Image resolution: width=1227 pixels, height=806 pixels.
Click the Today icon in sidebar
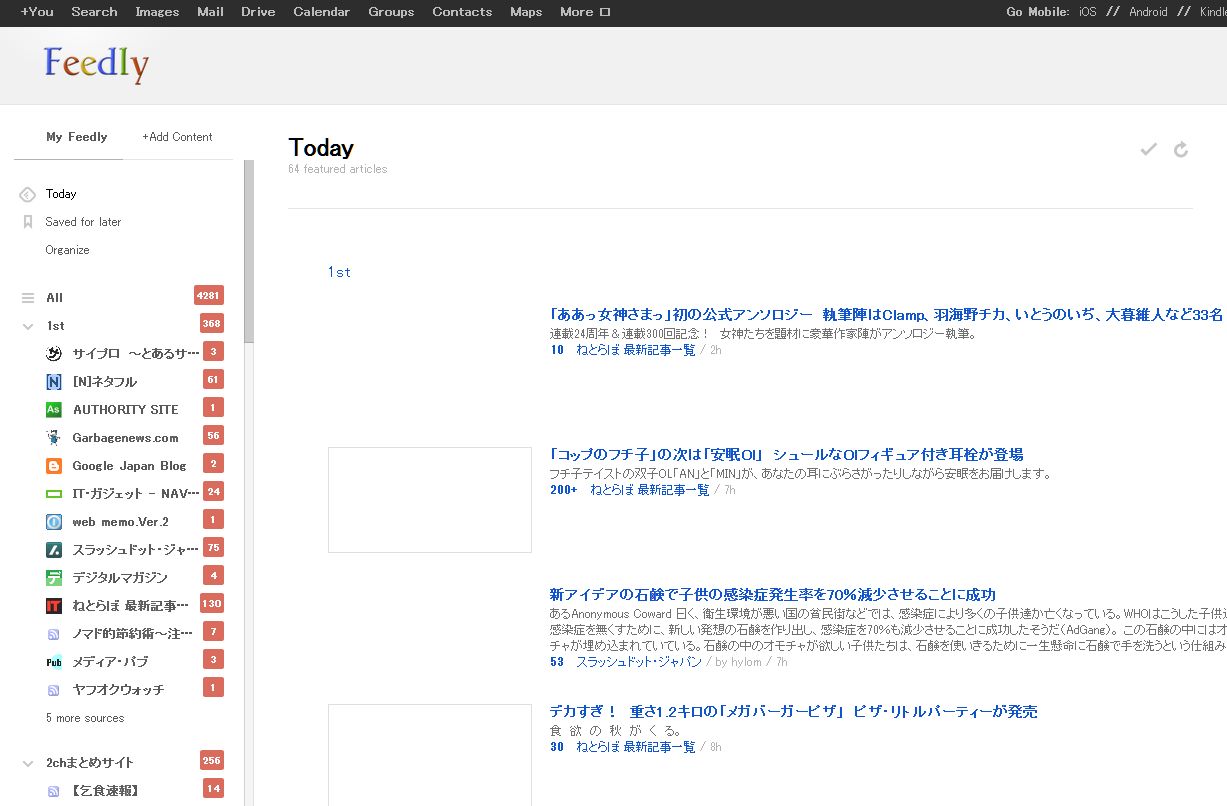tap(28, 194)
